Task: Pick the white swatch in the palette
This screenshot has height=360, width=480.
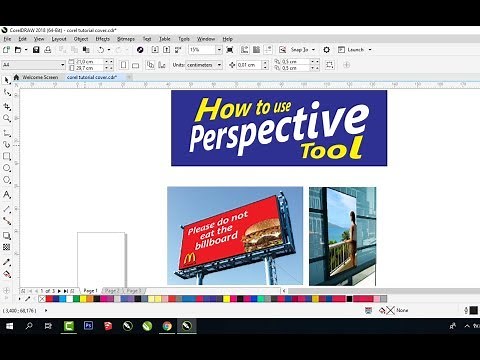Action: [69, 299]
